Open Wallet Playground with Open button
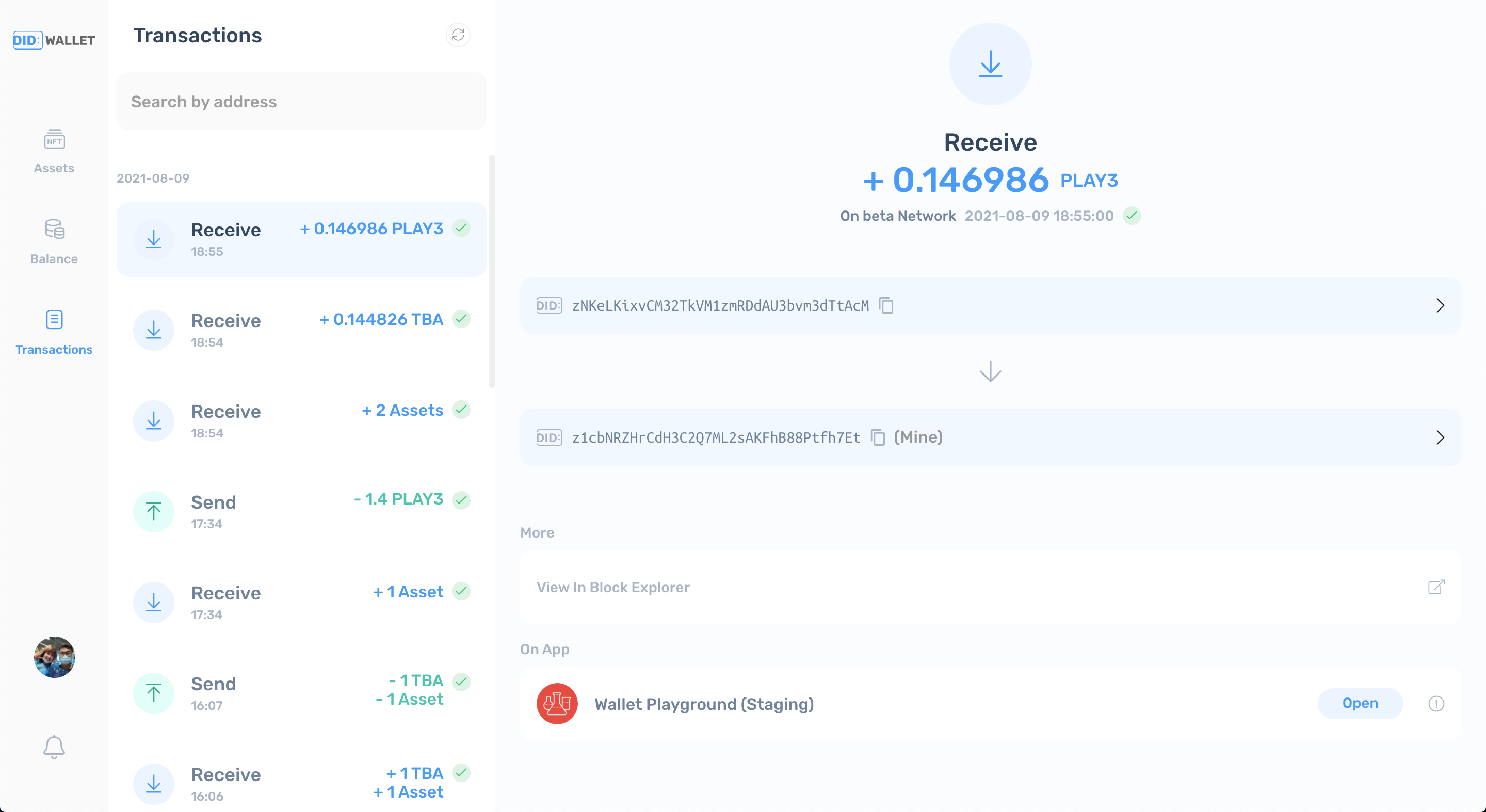Image resolution: width=1486 pixels, height=812 pixels. pos(1360,704)
